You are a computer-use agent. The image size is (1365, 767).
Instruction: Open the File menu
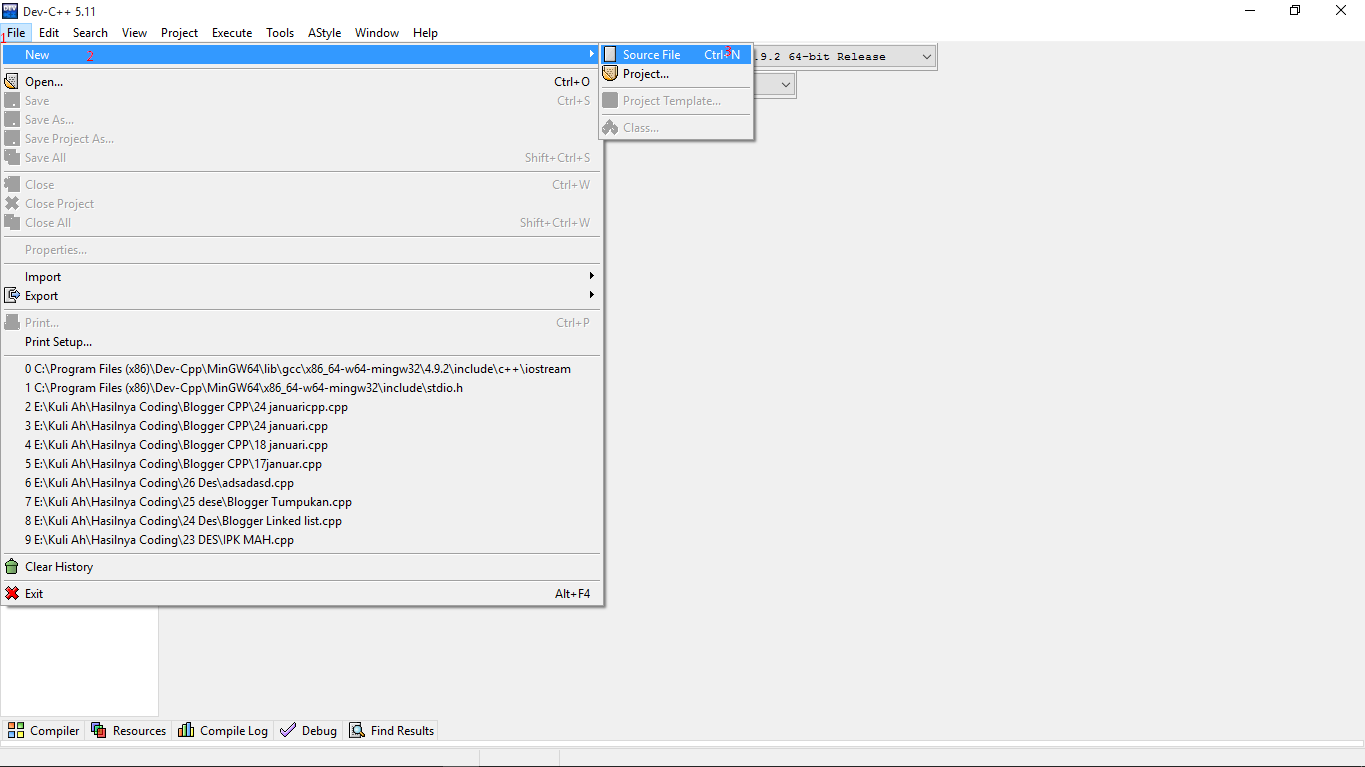pyautogui.click(x=16, y=32)
